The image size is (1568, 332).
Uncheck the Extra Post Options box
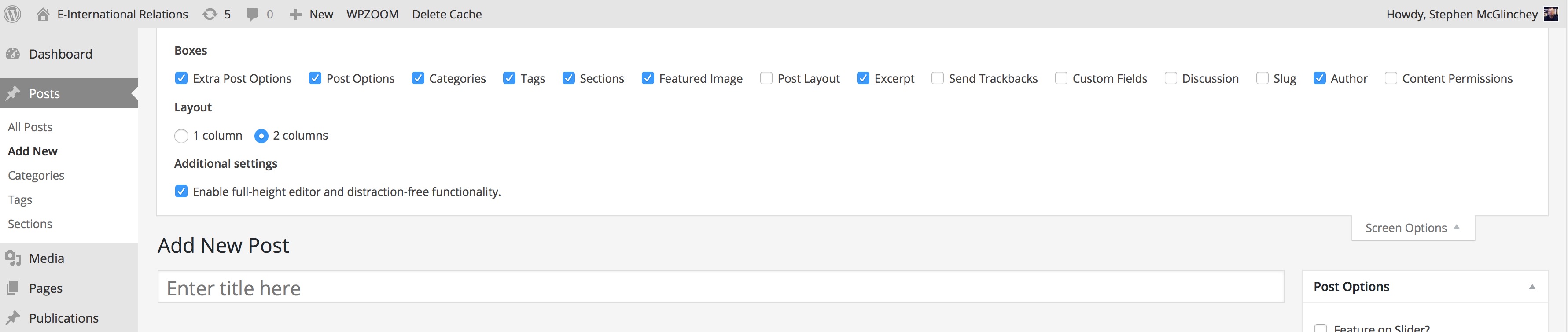[x=181, y=78]
